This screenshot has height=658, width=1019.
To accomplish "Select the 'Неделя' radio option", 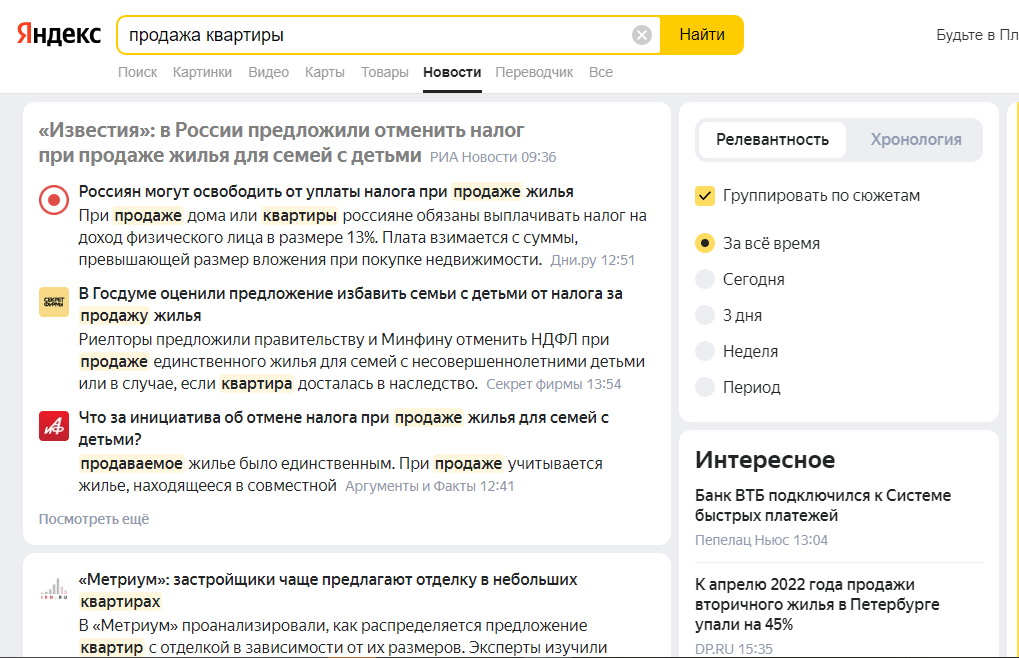I will click(x=705, y=351).
